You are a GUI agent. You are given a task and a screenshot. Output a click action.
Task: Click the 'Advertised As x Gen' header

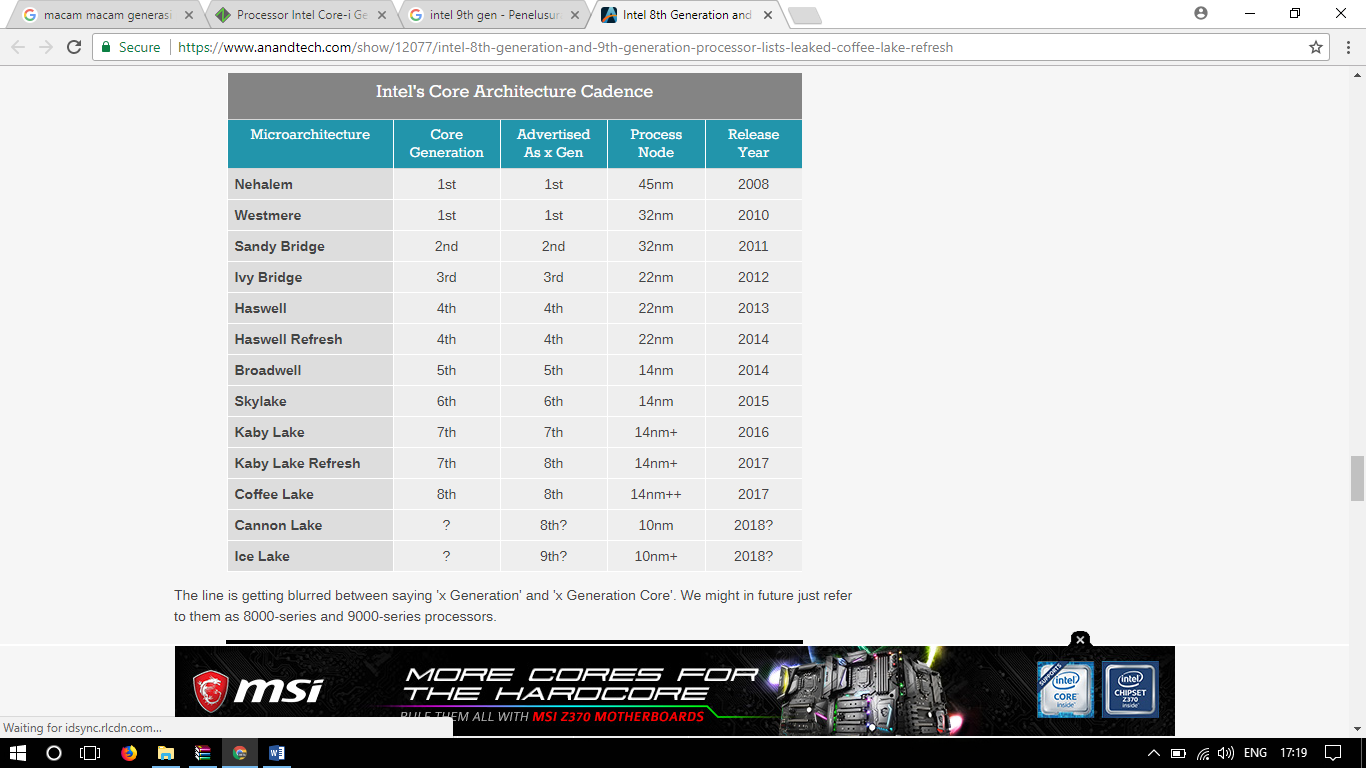(553, 143)
